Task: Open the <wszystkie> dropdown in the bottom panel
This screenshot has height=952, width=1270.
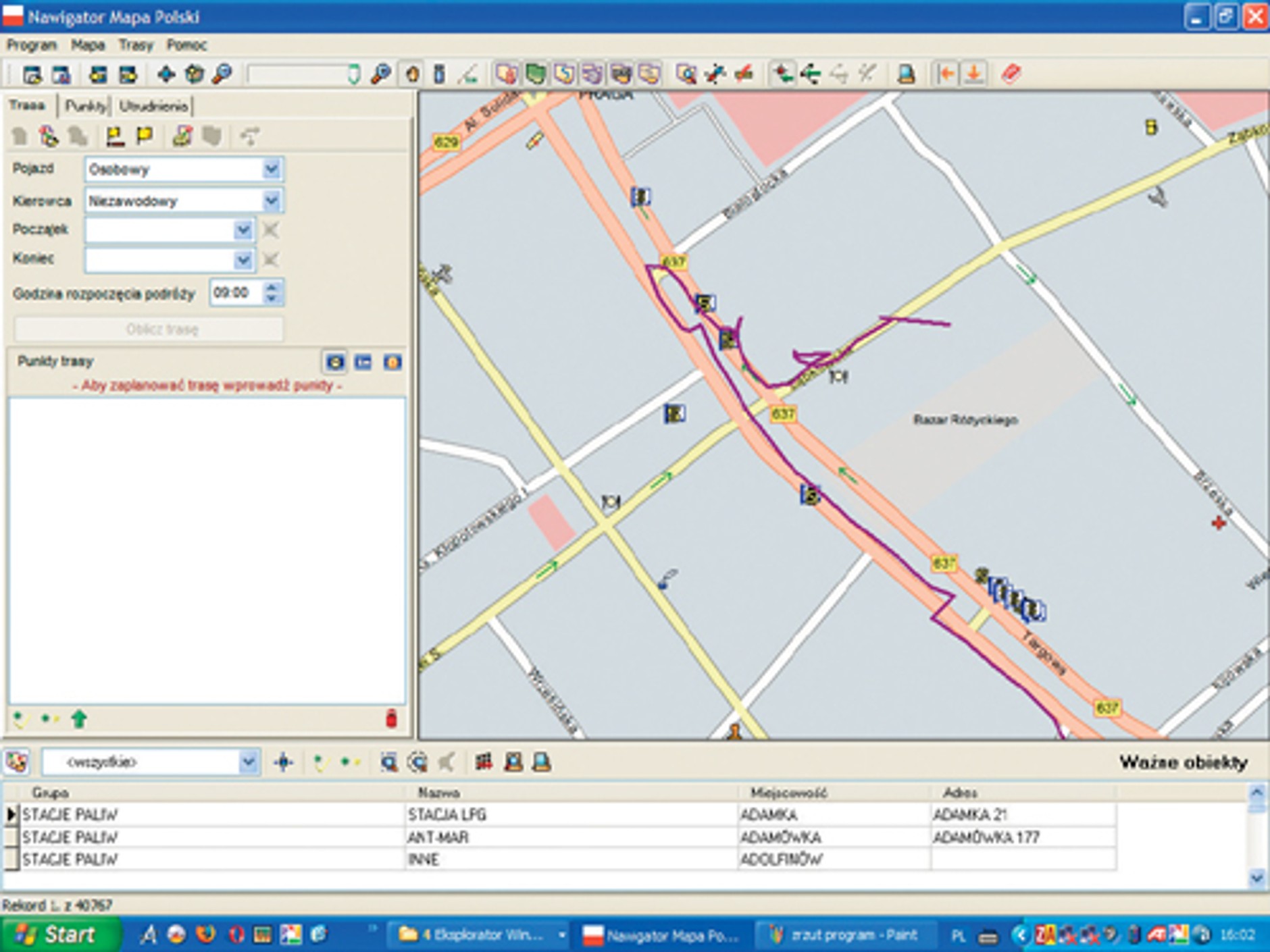Action: (249, 762)
